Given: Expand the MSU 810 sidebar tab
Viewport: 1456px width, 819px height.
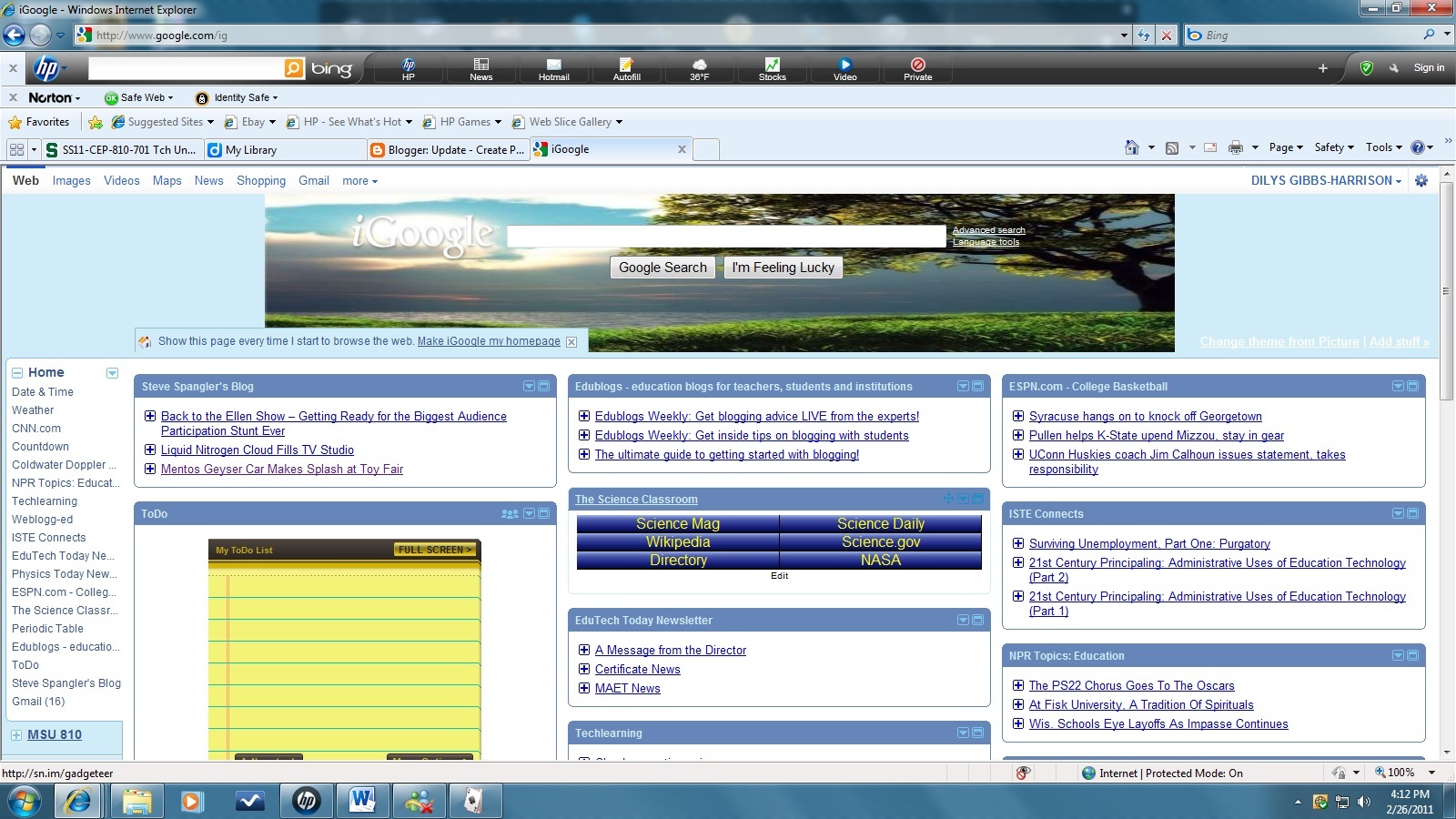Looking at the screenshot, I should tap(16, 735).
